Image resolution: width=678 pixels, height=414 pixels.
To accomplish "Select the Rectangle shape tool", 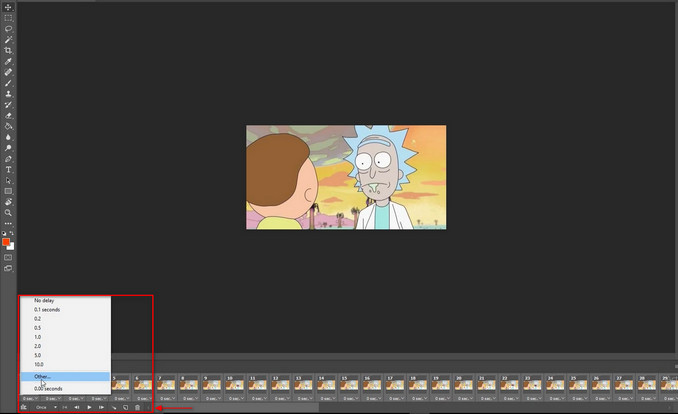I will (8, 191).
